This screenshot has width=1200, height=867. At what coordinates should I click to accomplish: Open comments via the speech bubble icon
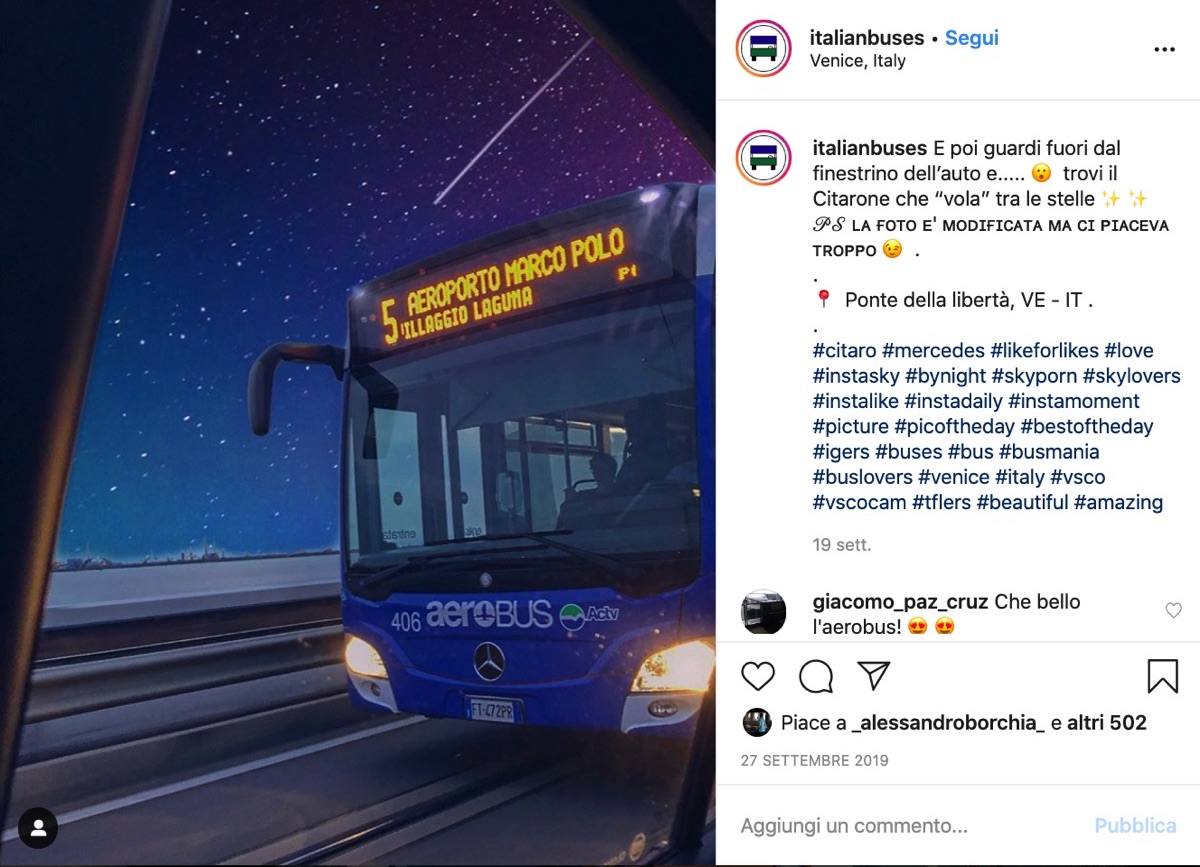point(816,677)
